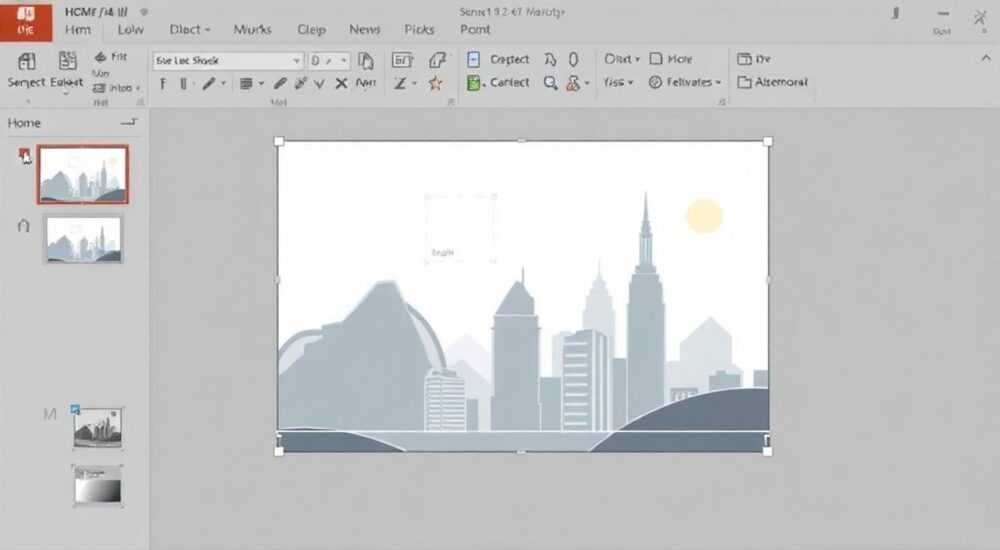This screenshot has height=550, width=1000.
Task: Click the Dv window icon button
Action: point(754,59)
